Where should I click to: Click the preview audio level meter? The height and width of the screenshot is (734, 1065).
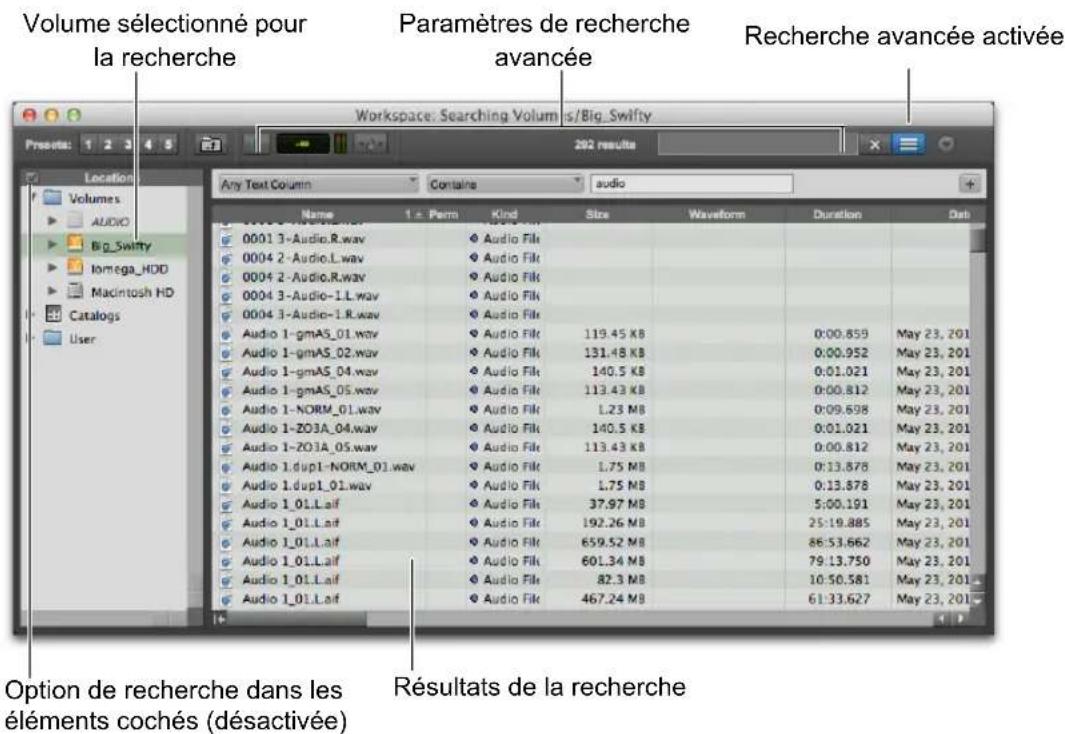pyautogui.click(x=340, y=145)
